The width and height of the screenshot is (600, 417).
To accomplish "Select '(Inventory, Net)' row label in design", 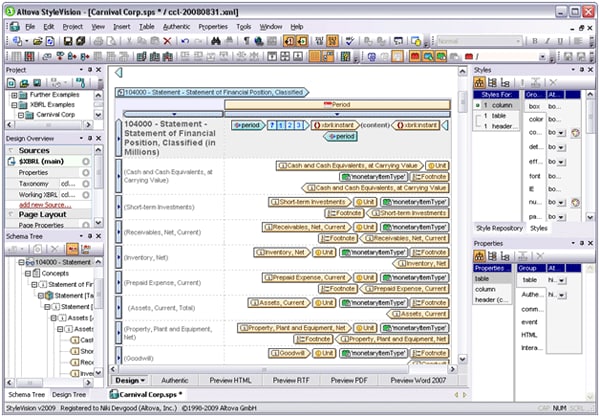I will (x=146, y=258).
